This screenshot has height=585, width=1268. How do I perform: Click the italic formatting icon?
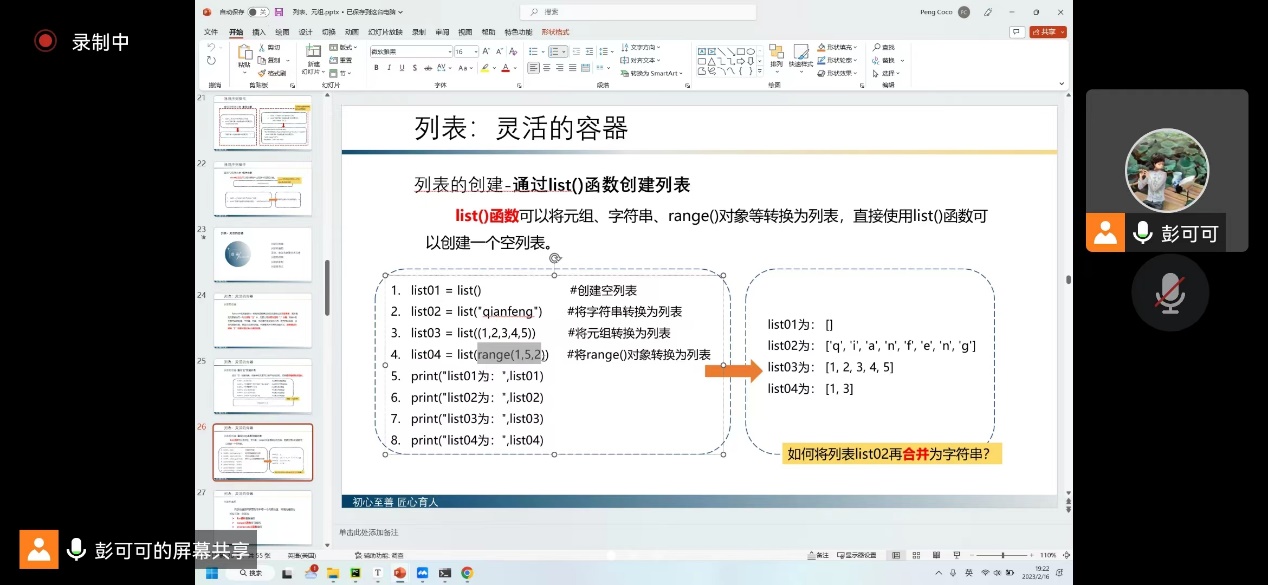pos(388,69)
